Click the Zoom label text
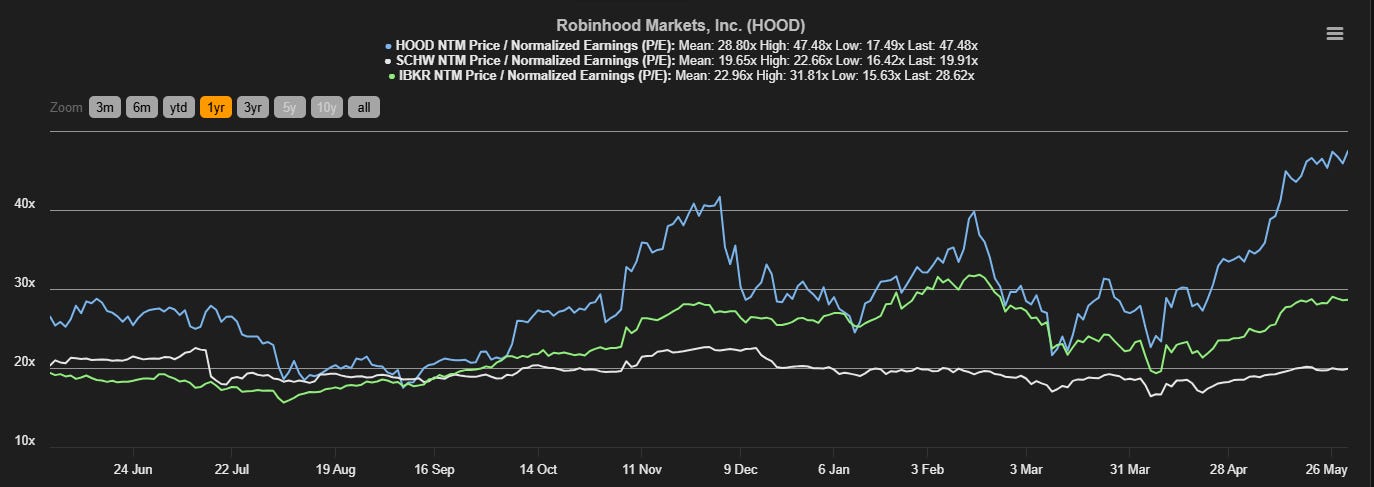This screenshot has height=487, width=1374. point(65,107)
